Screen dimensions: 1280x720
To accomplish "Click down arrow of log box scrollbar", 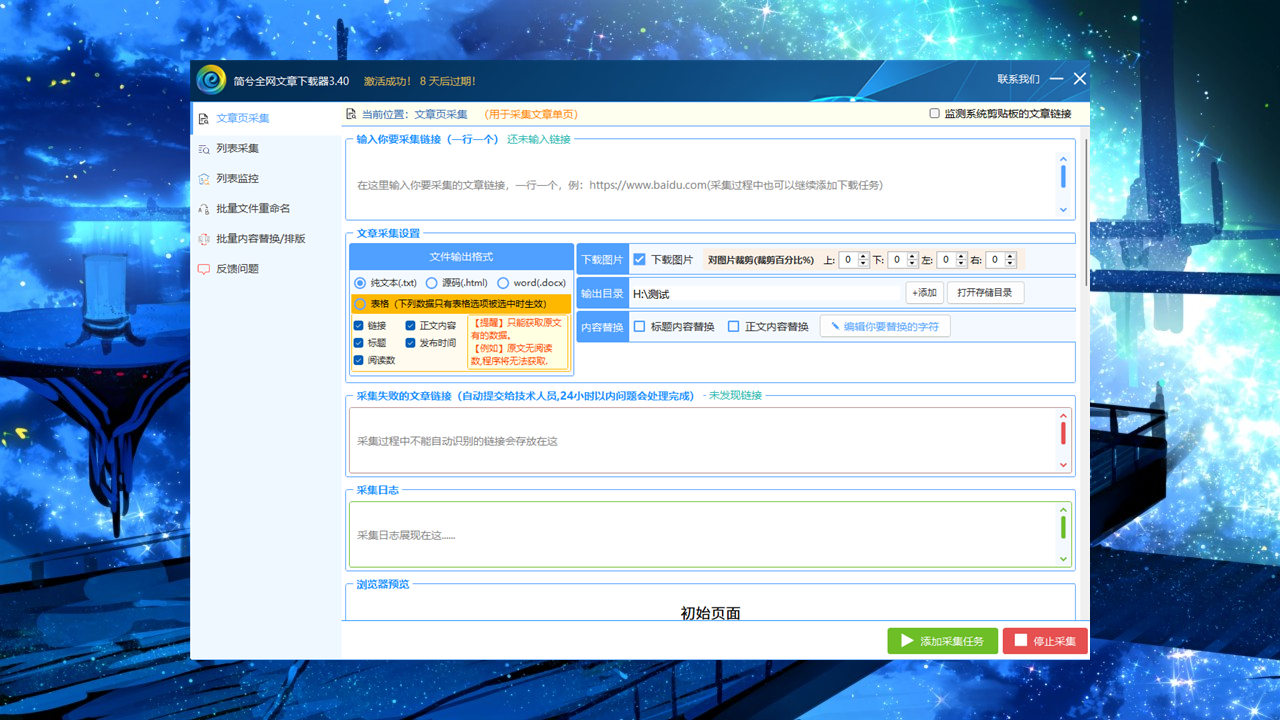I will pos(1063,559).
